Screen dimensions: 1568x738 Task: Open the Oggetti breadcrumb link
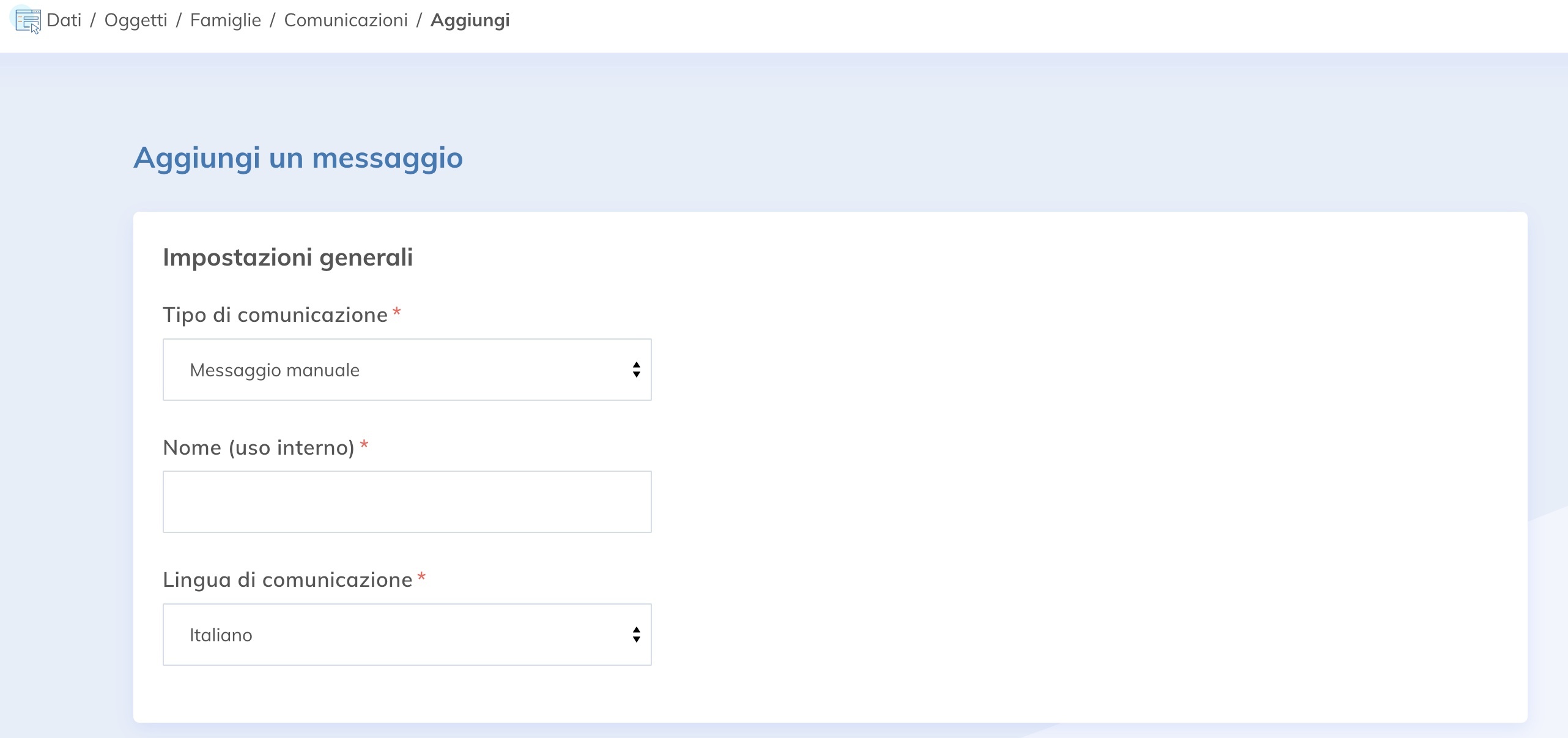[x=135, y=20]
